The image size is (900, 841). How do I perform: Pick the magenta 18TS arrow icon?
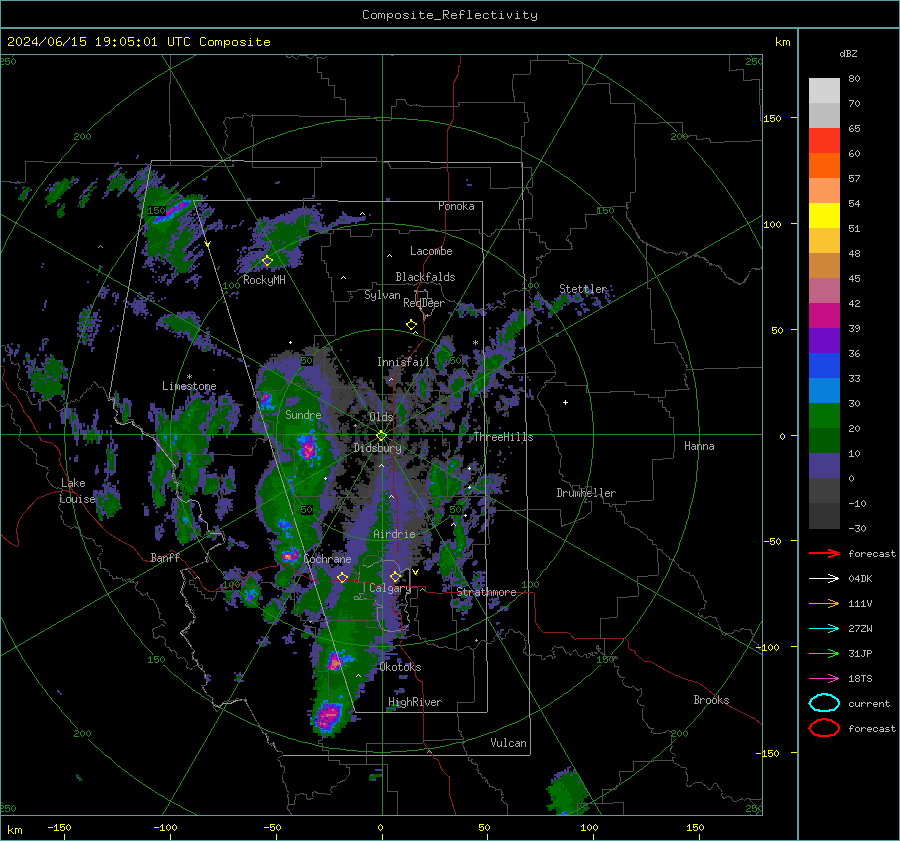[824, 679]
